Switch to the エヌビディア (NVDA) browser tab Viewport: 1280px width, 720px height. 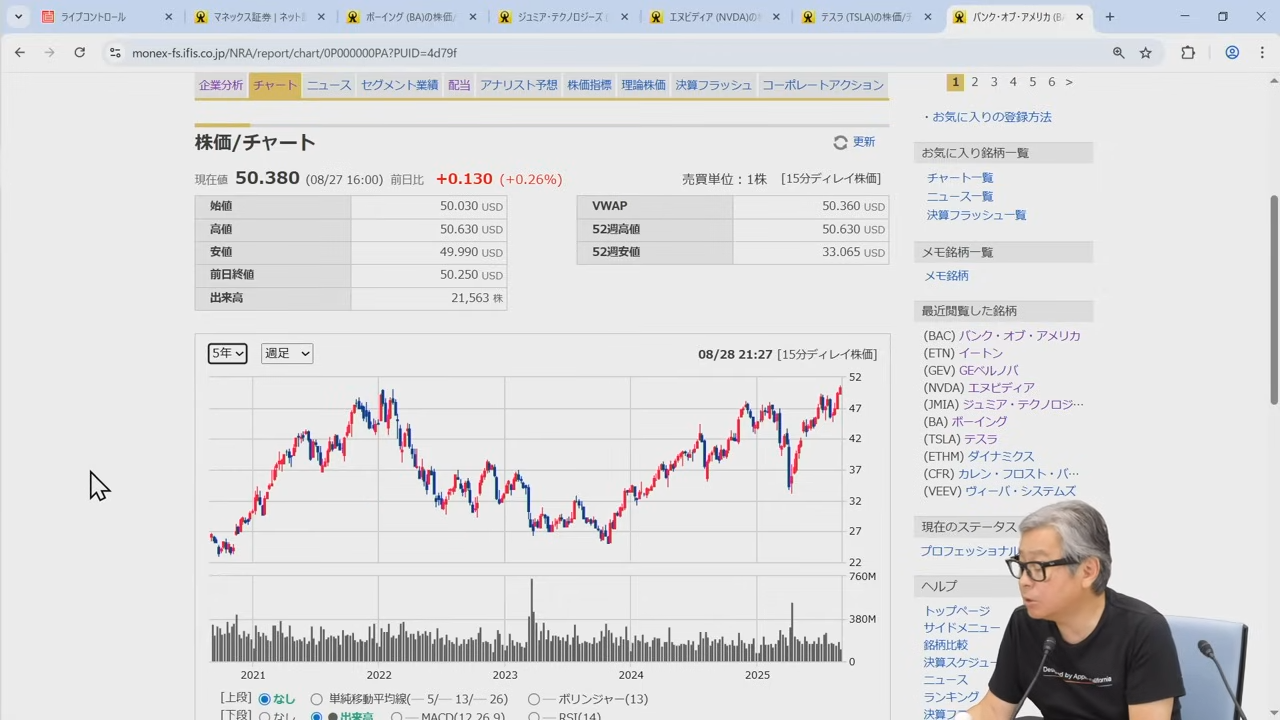712,17
